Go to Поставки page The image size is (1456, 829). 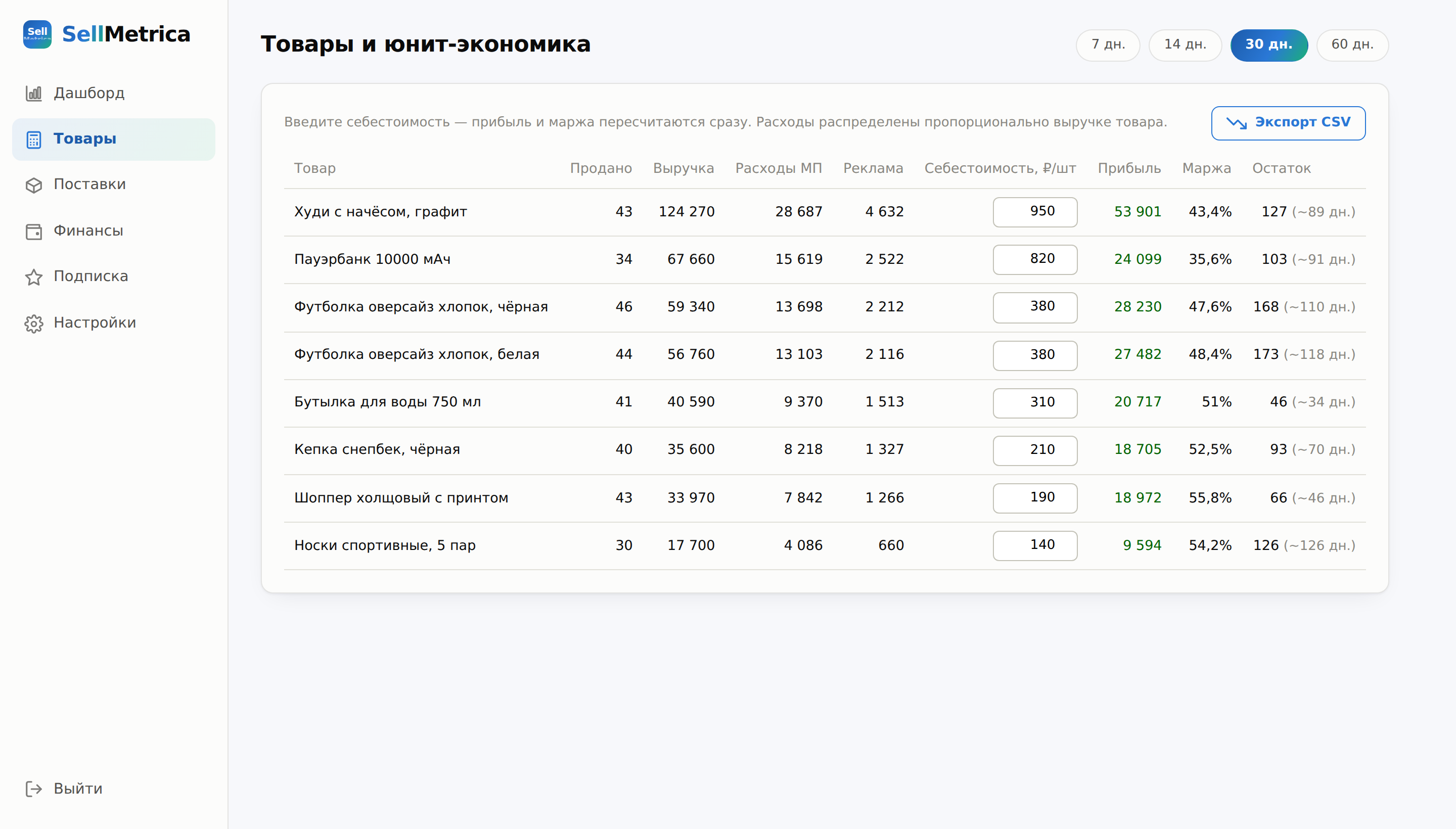pos(114,185)
